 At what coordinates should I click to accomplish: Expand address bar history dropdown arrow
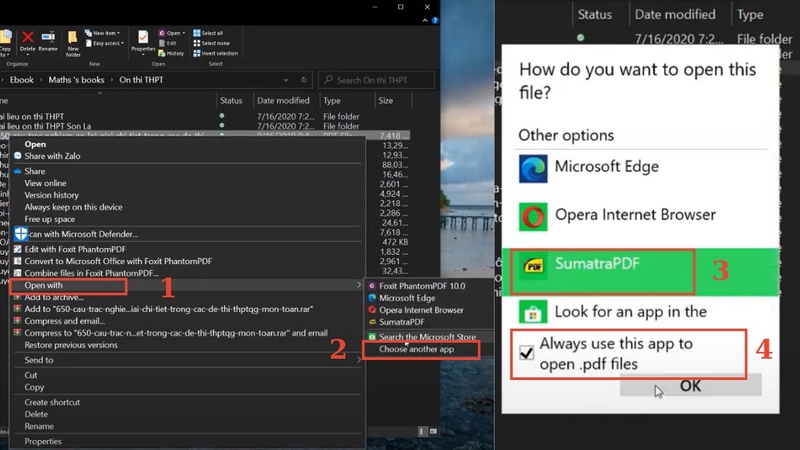coord(286,80)
